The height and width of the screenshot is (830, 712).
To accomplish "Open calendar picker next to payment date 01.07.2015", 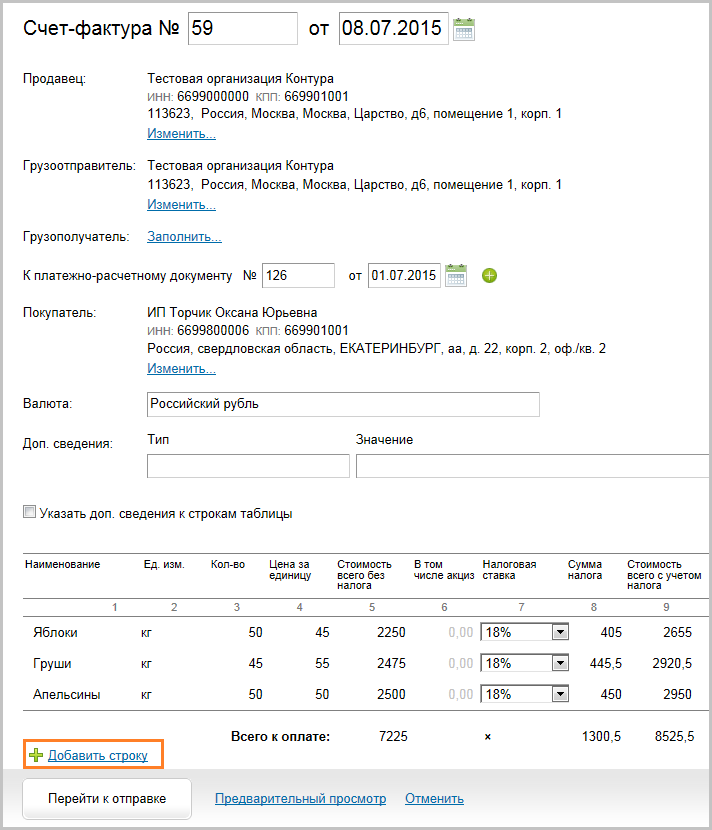I will [456, 275].
